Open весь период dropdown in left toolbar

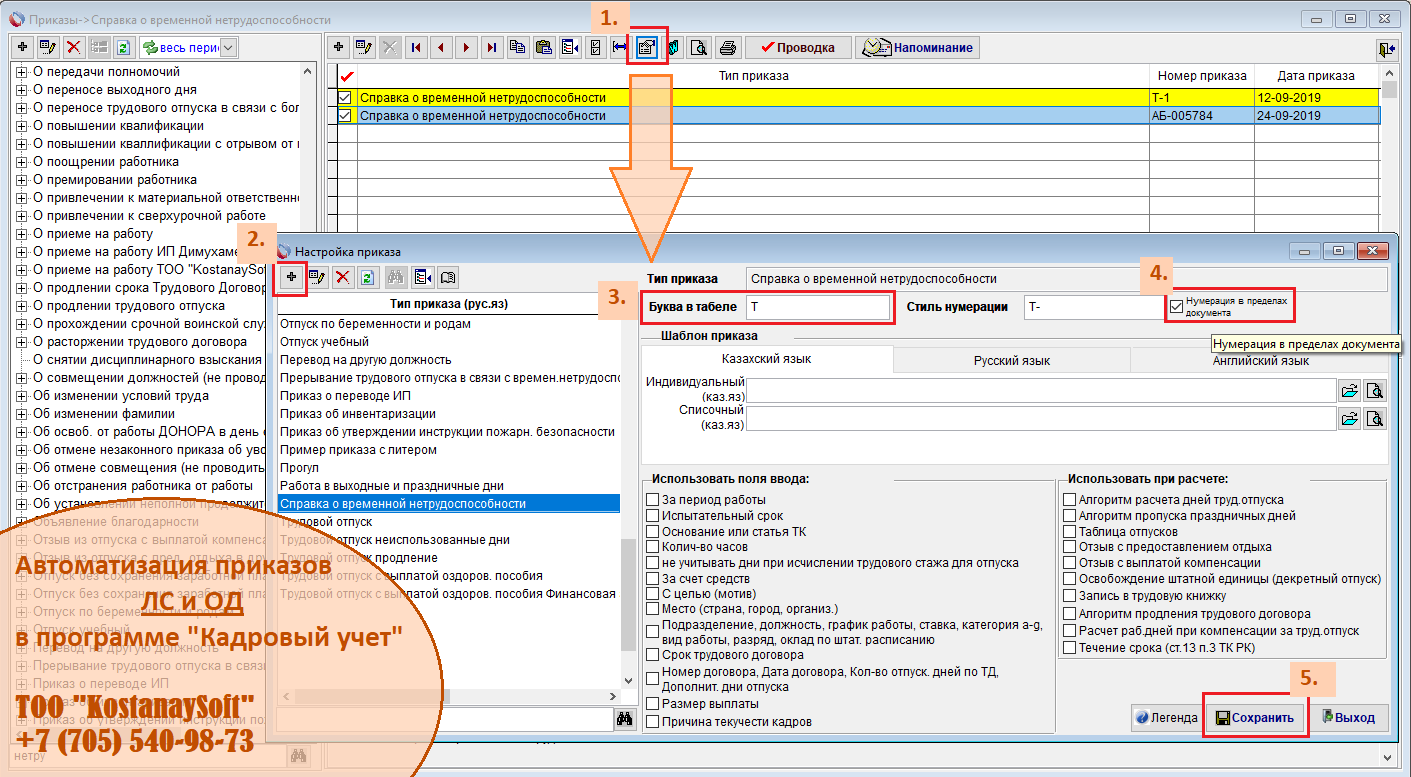pyautogui.click(x=228, y=47)
